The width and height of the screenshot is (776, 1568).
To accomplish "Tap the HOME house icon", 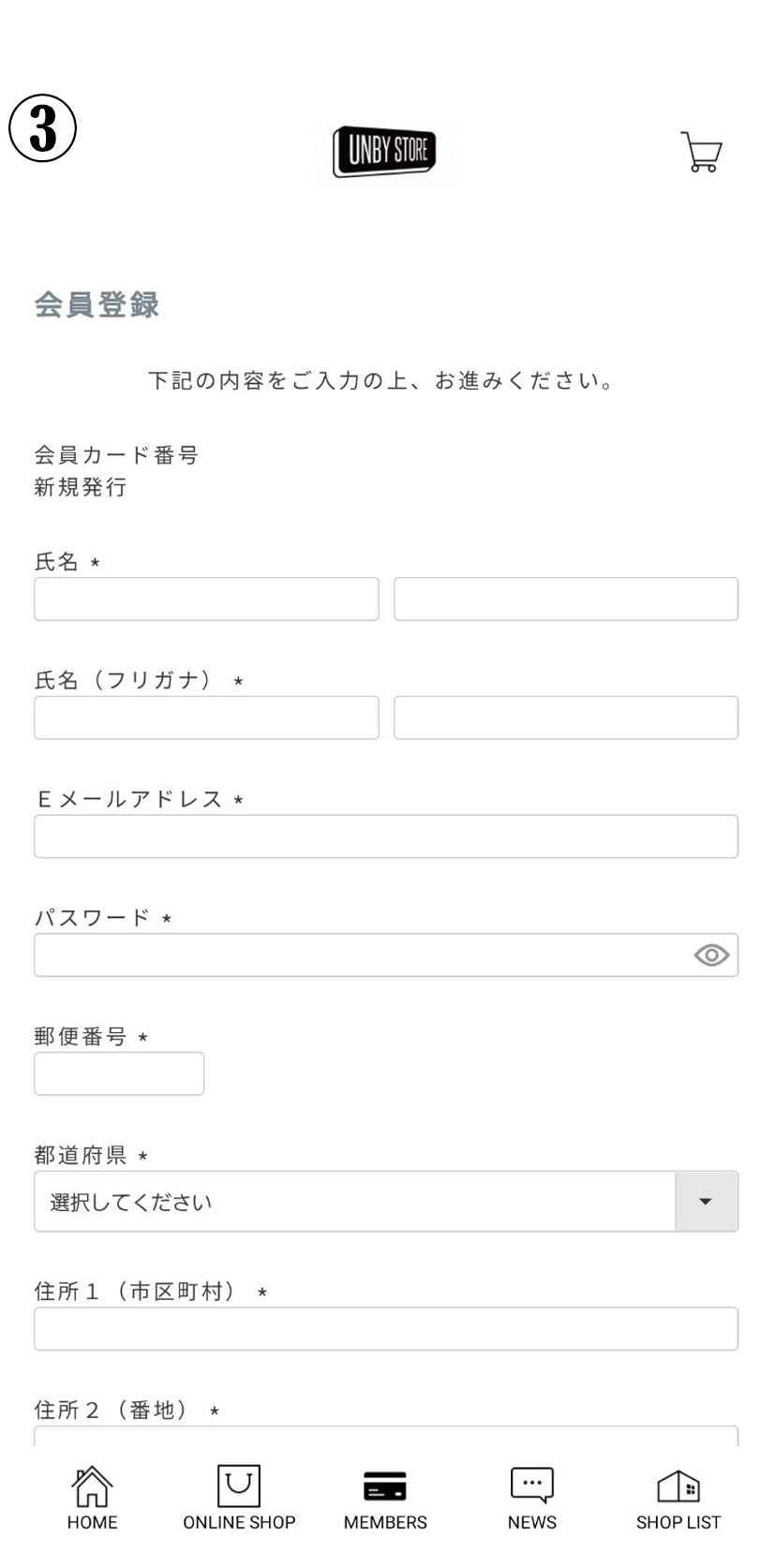I will click(92, 1487).
